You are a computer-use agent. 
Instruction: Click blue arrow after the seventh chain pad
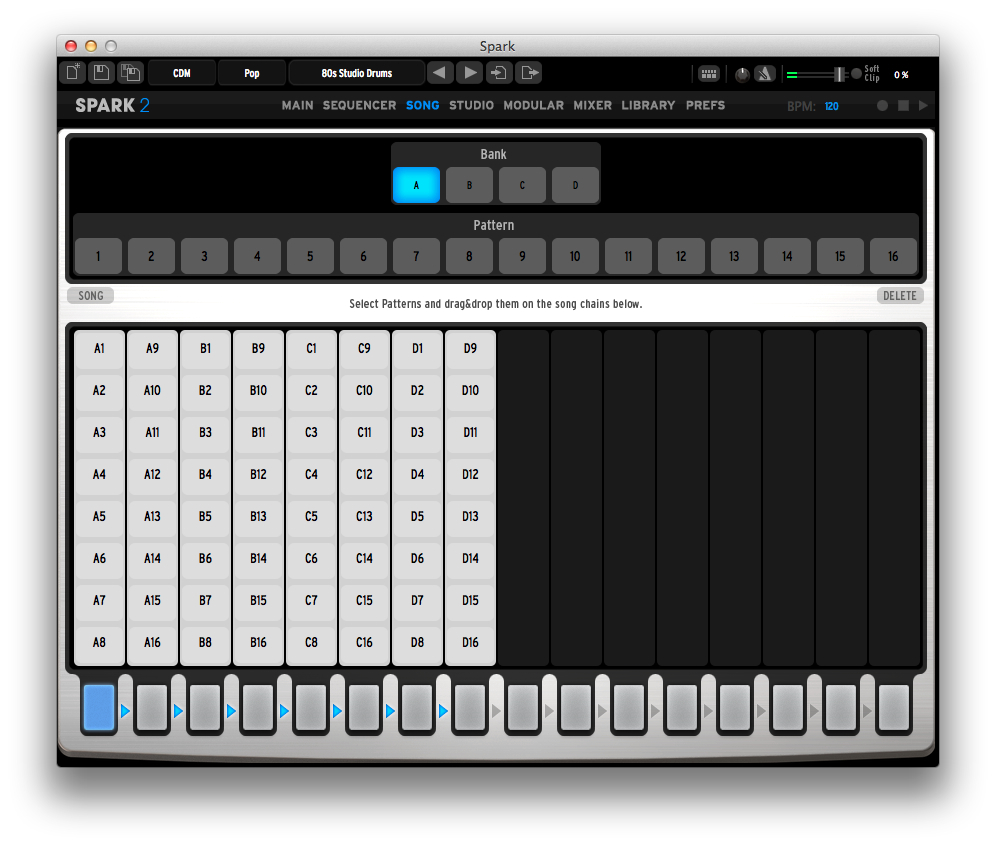pos(443,711)
